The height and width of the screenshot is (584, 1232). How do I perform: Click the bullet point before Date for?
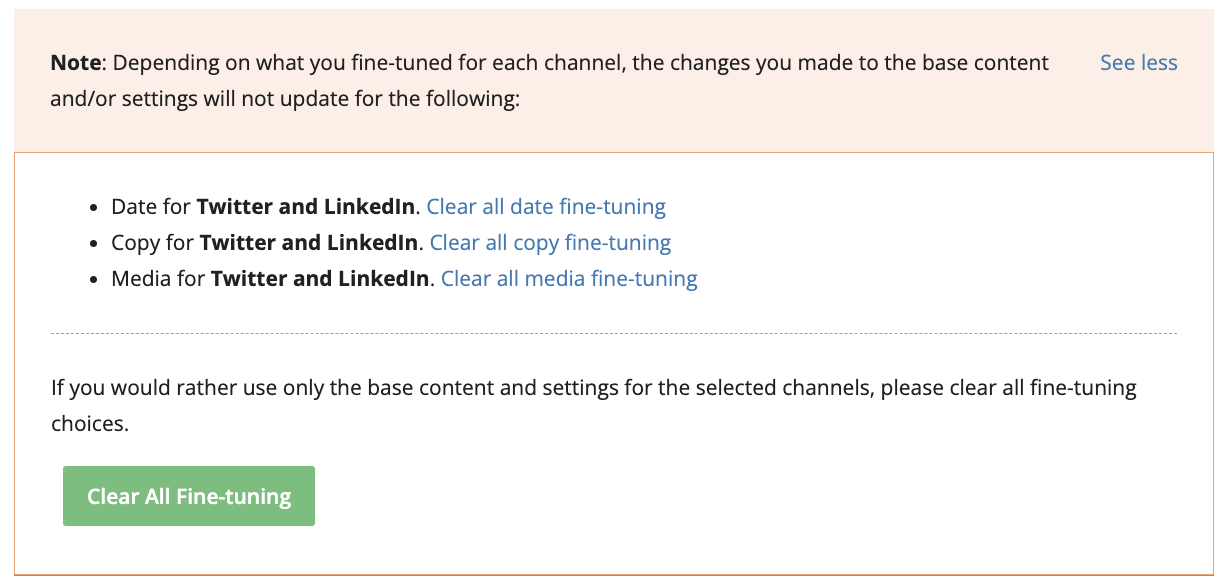(93, 208)
